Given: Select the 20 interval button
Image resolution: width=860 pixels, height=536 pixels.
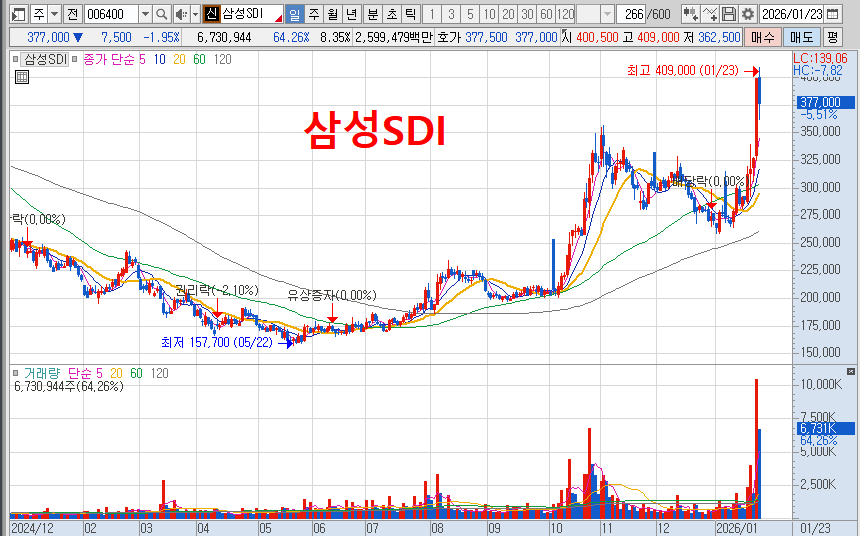Looking at the screenshot, I should click(x=508, y=14).
